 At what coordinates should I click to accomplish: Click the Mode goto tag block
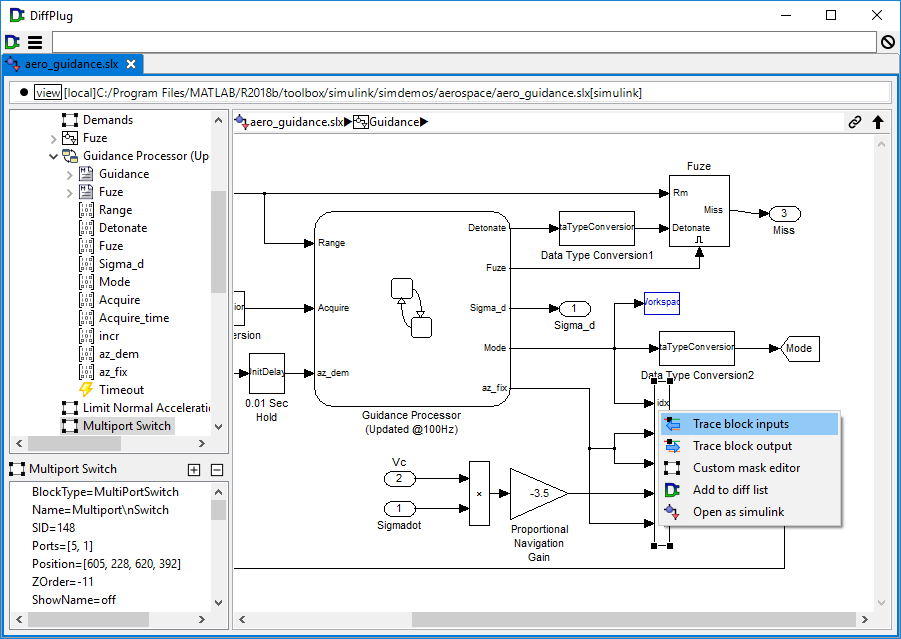point(799,348)
